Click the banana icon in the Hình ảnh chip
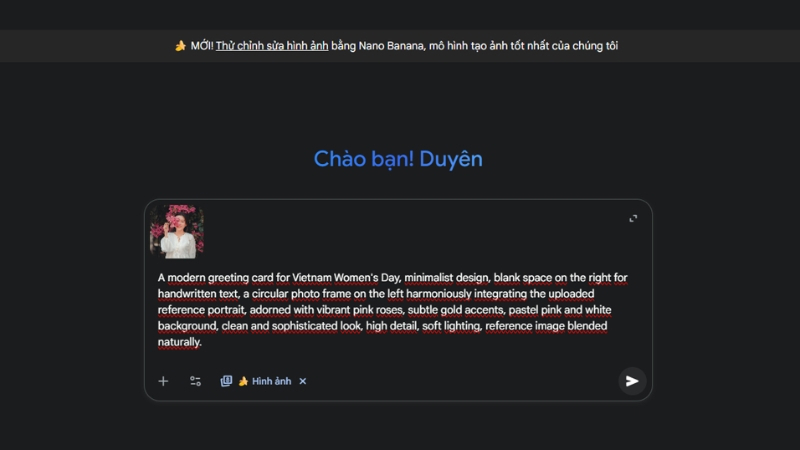Image resolution: width=800 pixels, height=450 pixels. 243,381
